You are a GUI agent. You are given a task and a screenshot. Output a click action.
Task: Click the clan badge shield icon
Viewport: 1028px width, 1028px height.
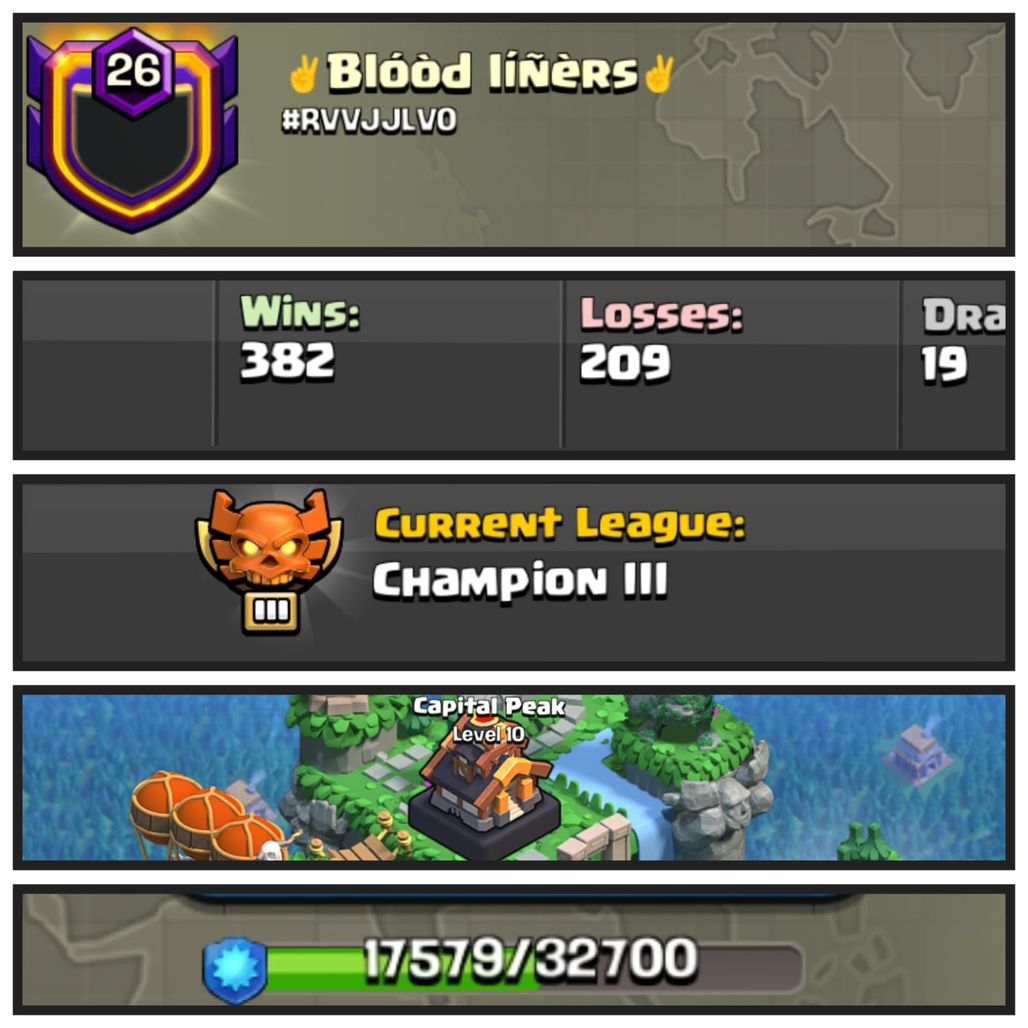tap(132, 131)
